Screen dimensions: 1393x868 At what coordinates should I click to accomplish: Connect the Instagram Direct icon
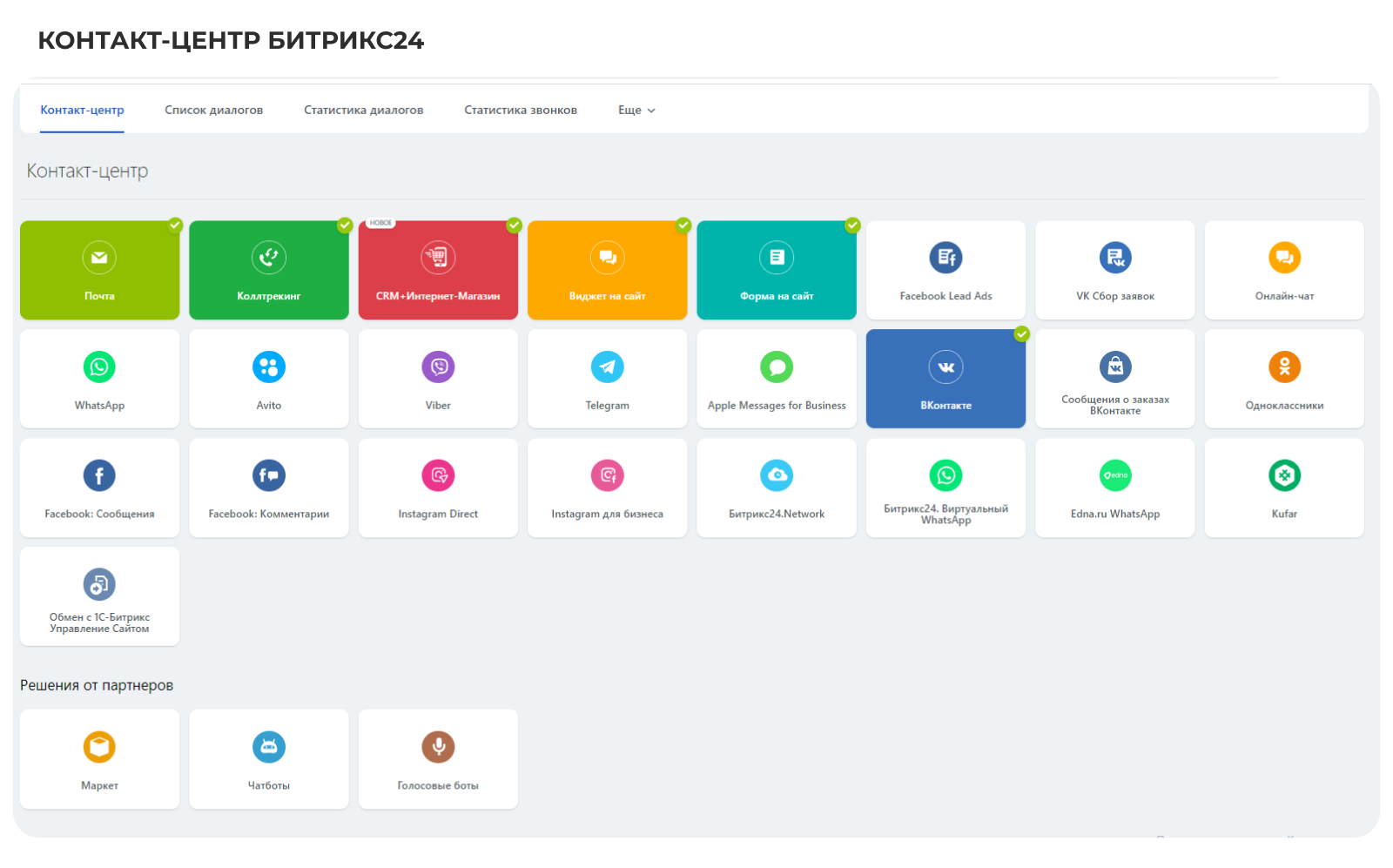438,475
